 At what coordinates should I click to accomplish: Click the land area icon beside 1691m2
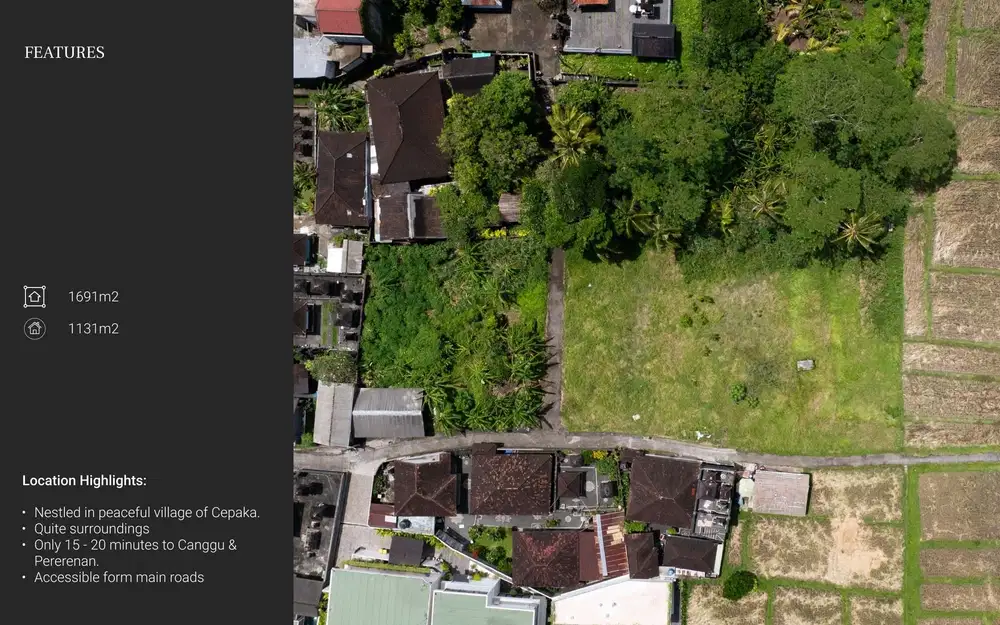34,296
